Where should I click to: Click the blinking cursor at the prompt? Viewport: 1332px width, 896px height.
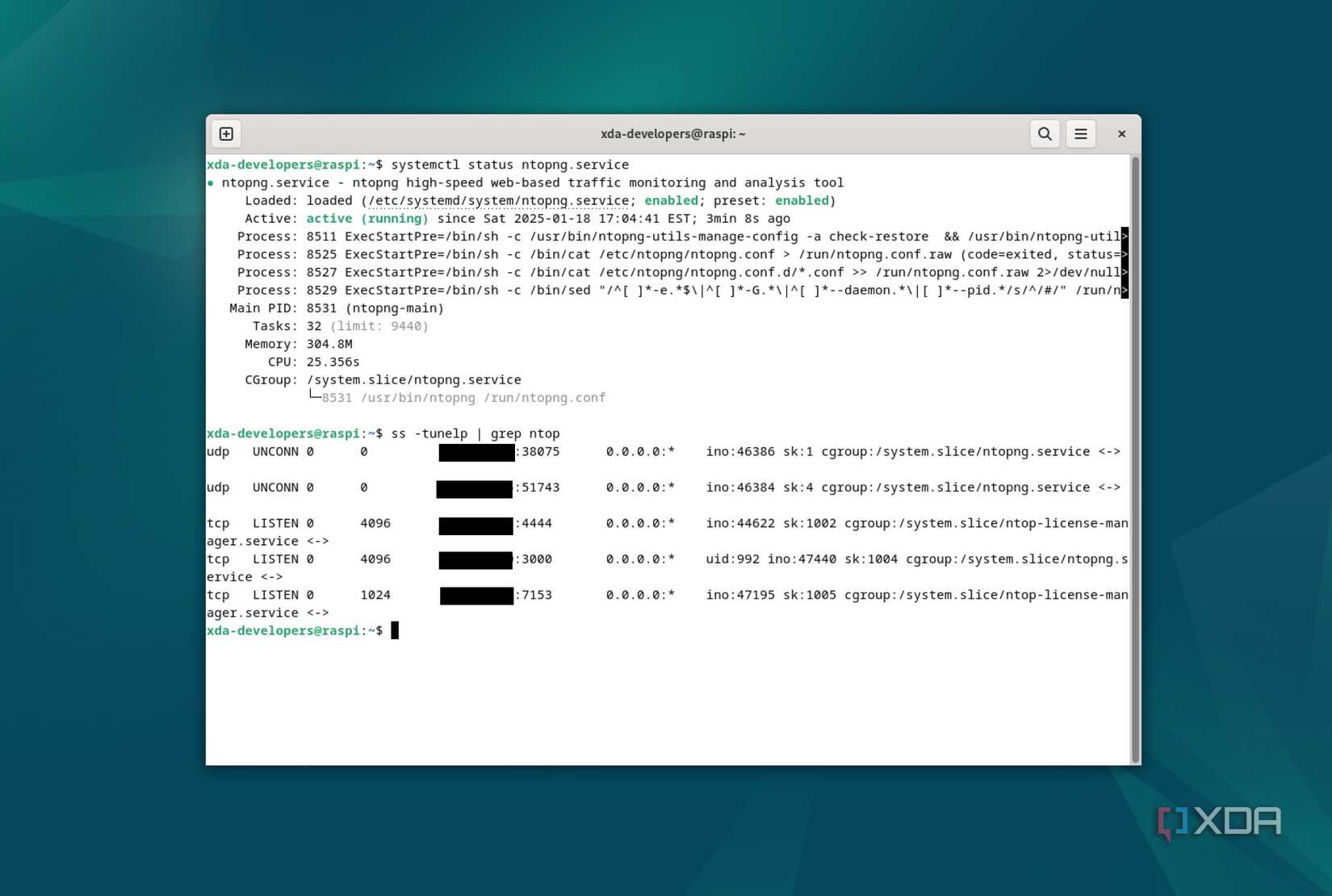coord(396,630)
